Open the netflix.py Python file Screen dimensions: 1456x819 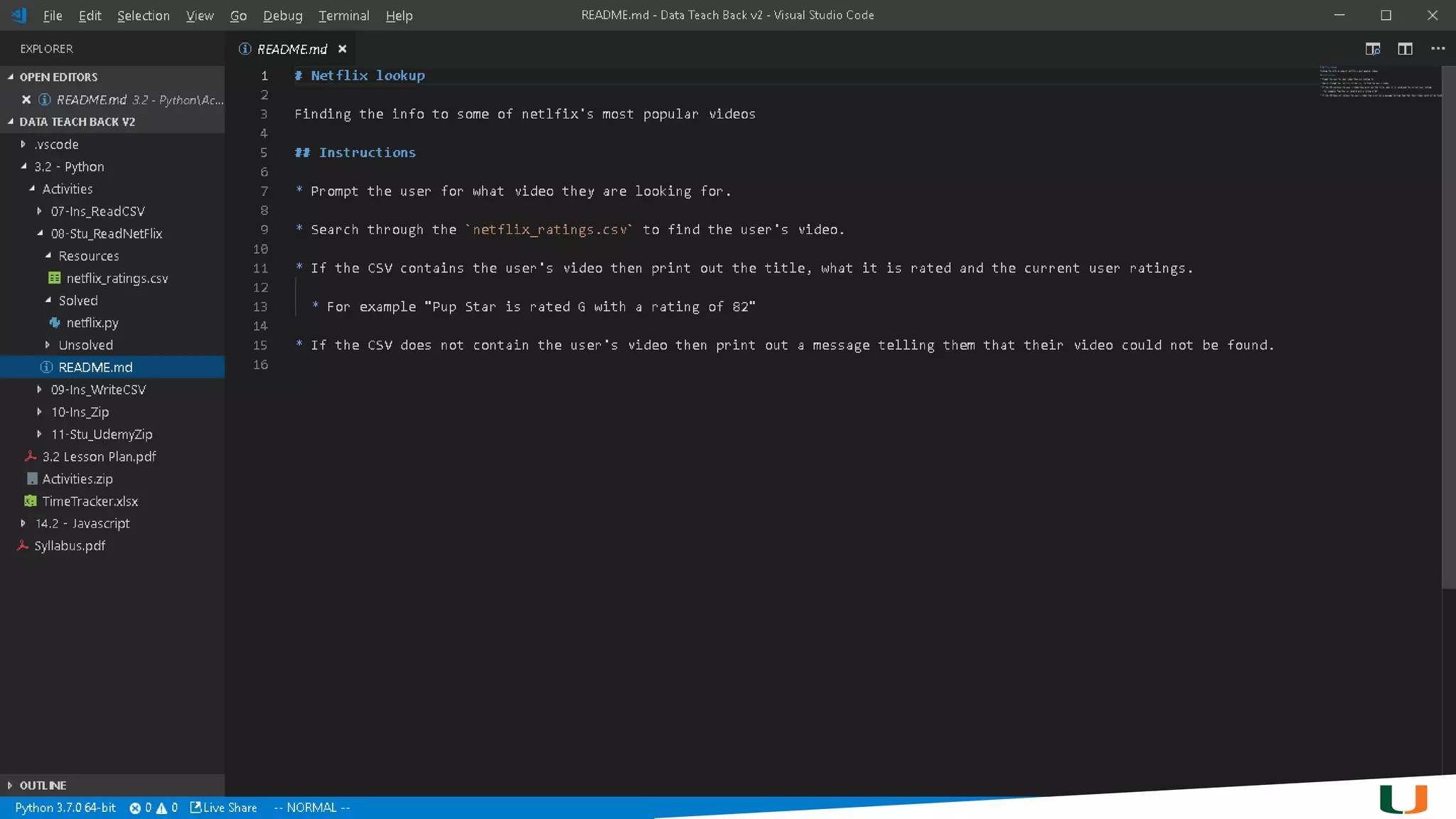coord(92,323)
